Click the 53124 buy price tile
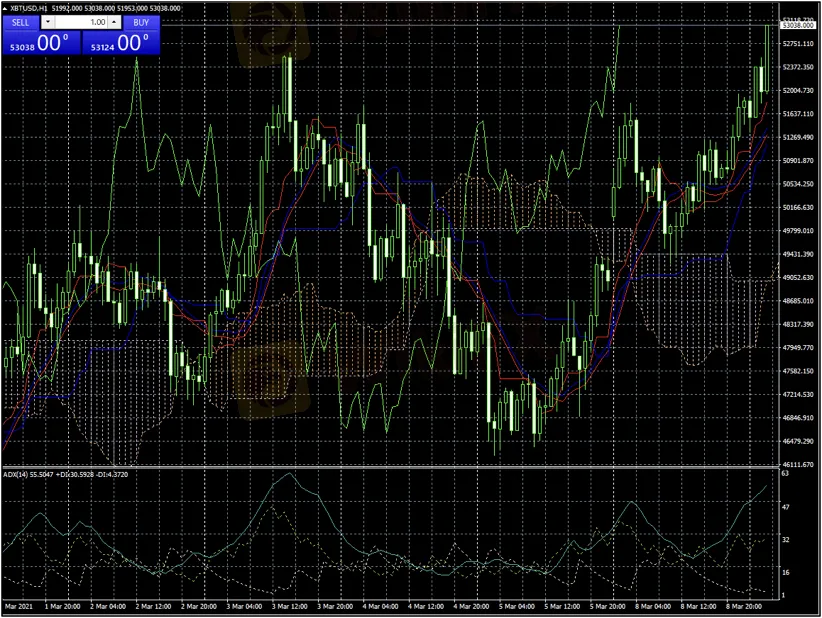This screenshot has height=618, width=822. click(120, 43)
